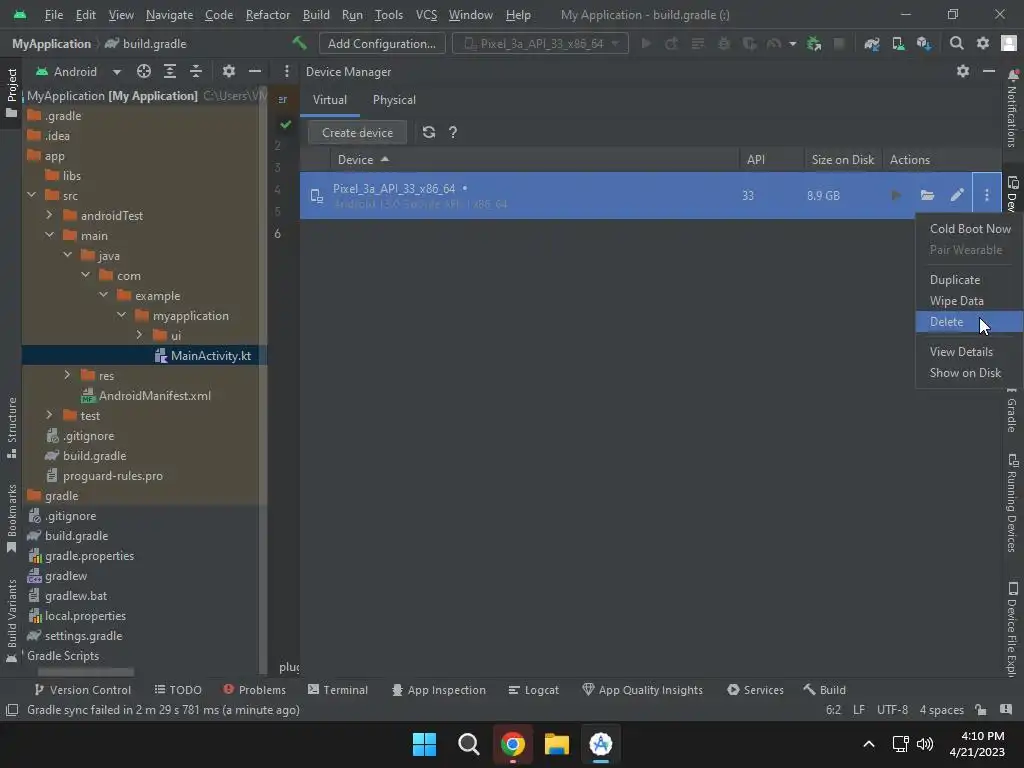Click the project panel horizontal scrollbar
Viewport: 1024px width, 768px height.
point(86,671)
